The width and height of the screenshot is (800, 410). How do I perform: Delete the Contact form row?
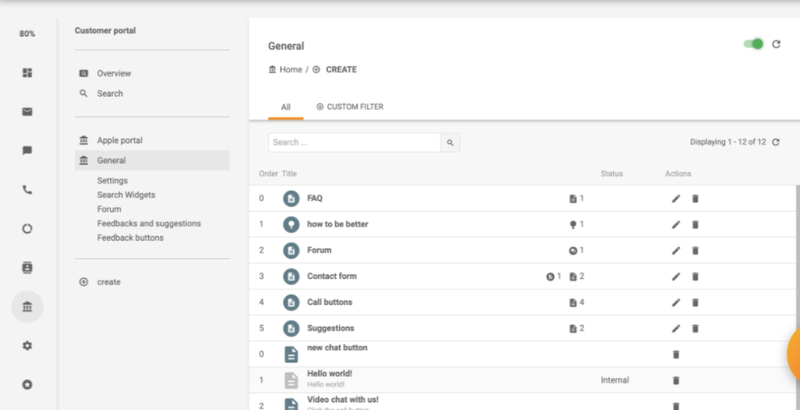click(x=695, y=276)
